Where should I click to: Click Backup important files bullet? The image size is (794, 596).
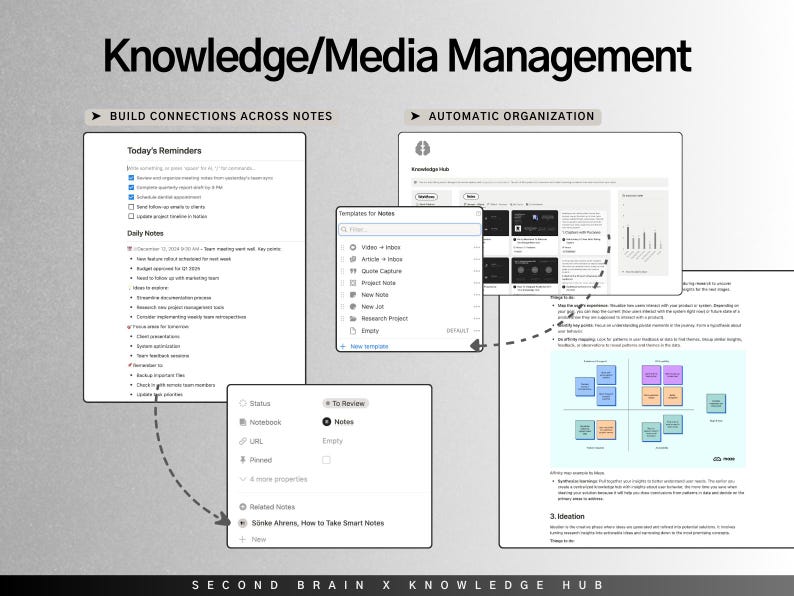coord(161,375)
